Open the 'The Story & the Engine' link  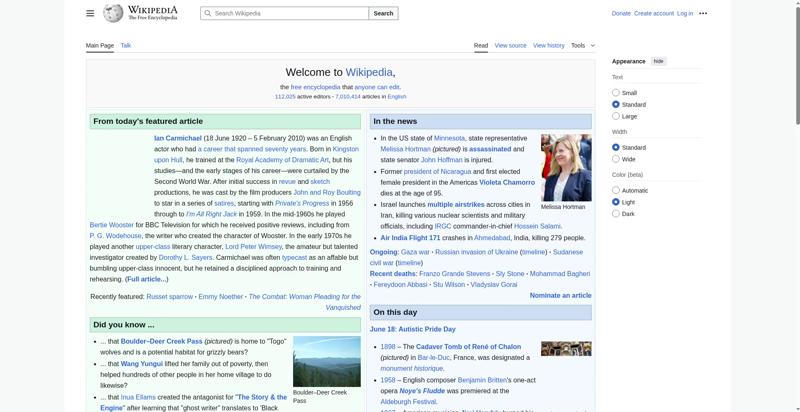(x=261, y=397)
